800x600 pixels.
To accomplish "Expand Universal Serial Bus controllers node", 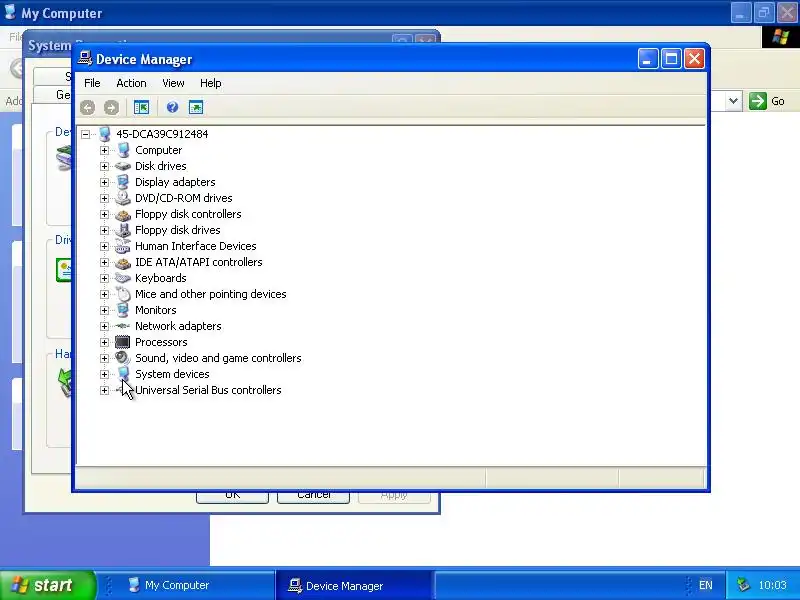I will [105, 390].
